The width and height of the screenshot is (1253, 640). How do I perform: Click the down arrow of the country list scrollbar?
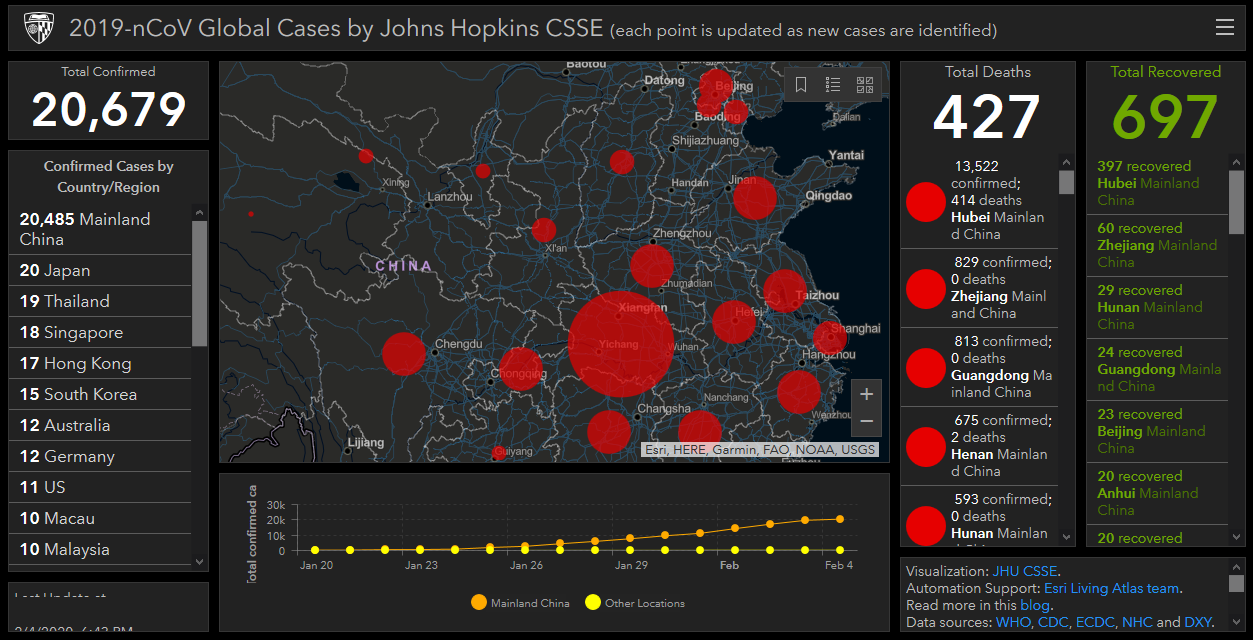[x=200, y=562]
